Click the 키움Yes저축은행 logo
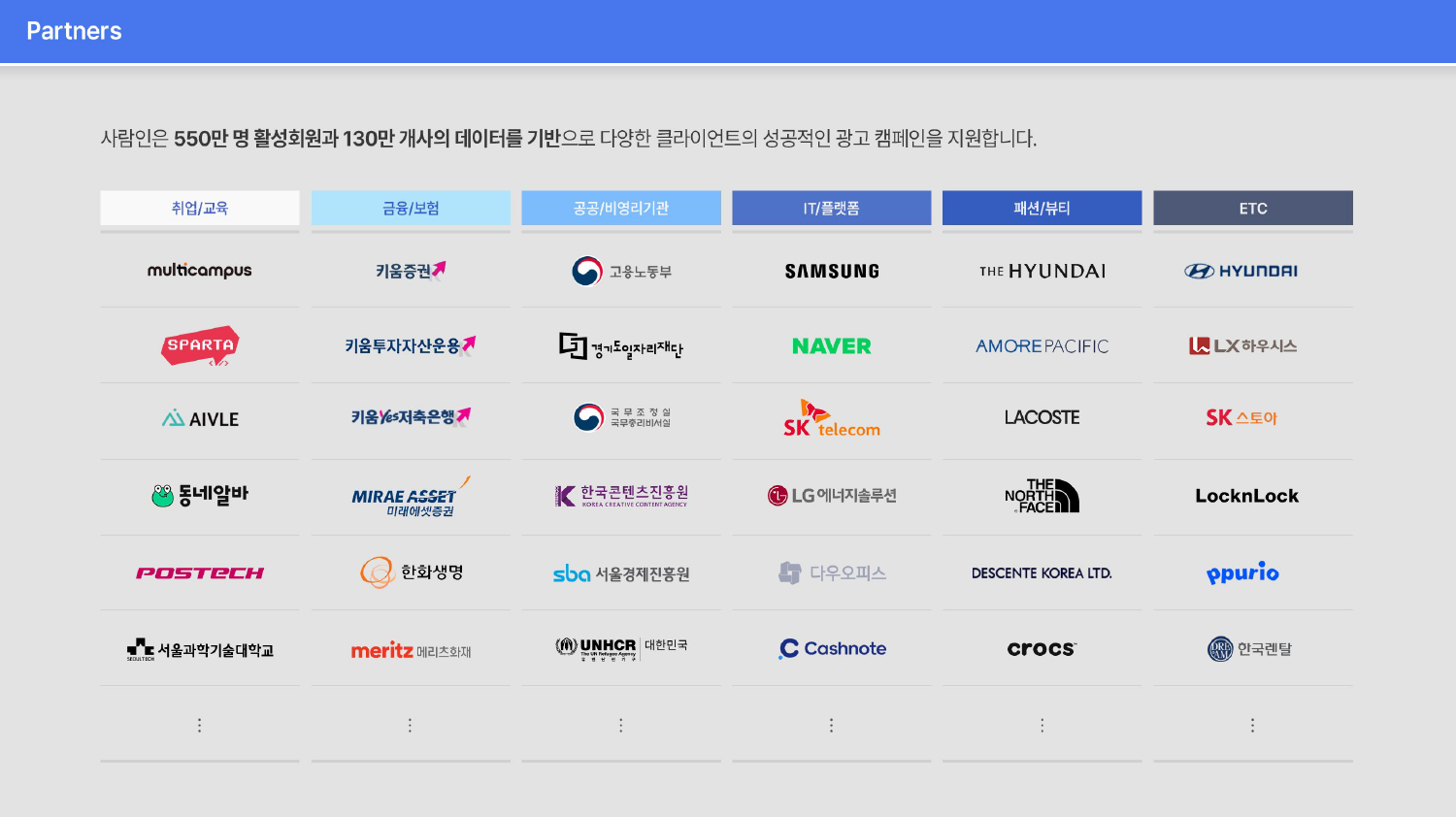Screen dimensions: 1456x817 click(411, 417)
